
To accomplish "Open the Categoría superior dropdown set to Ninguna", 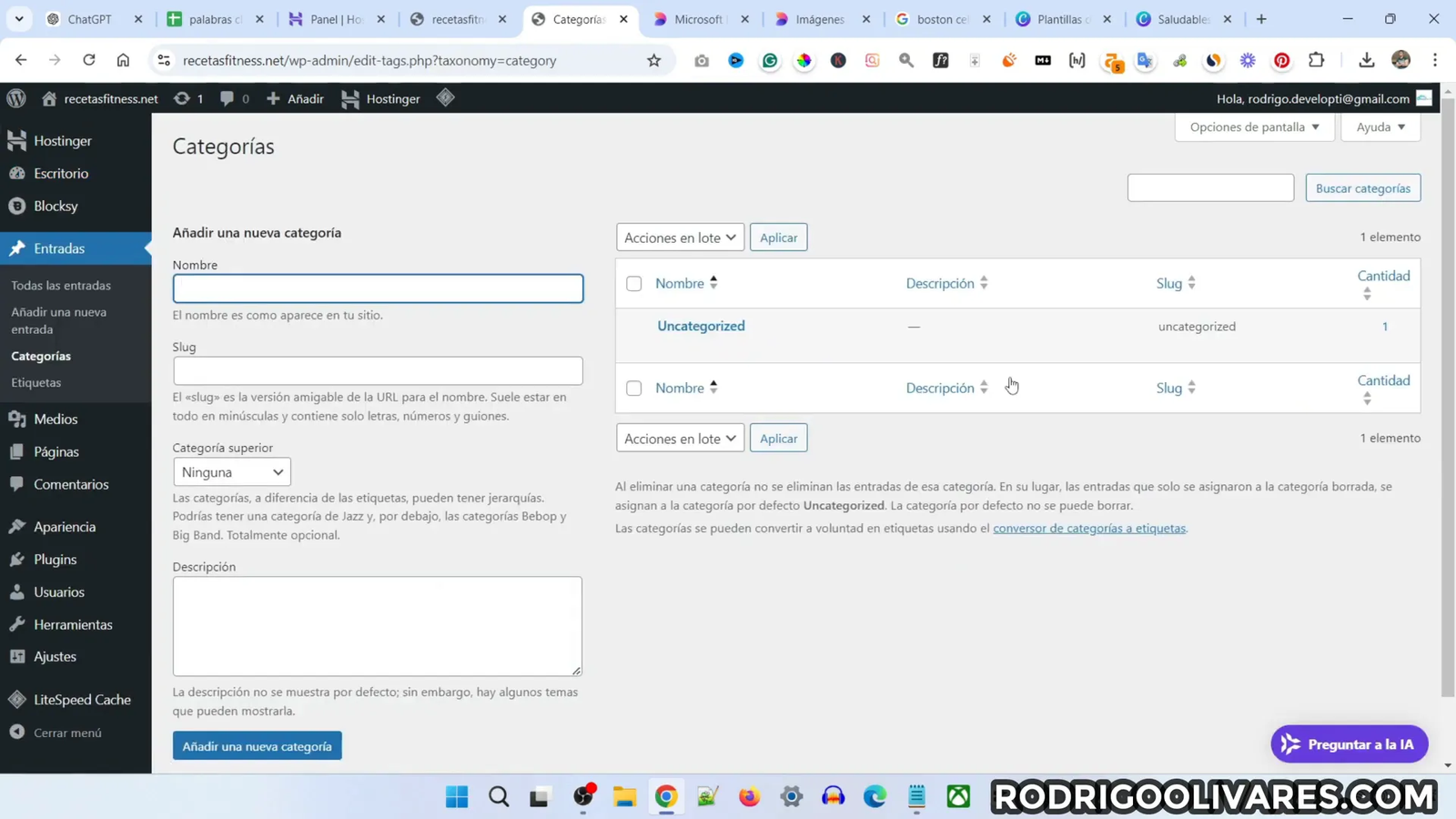I will coord(231,471).
